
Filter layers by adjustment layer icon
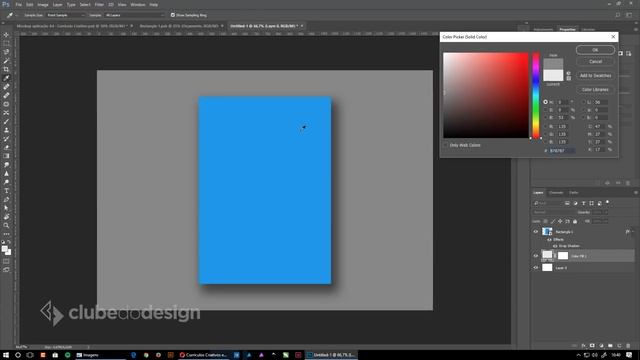pos(576,203)
